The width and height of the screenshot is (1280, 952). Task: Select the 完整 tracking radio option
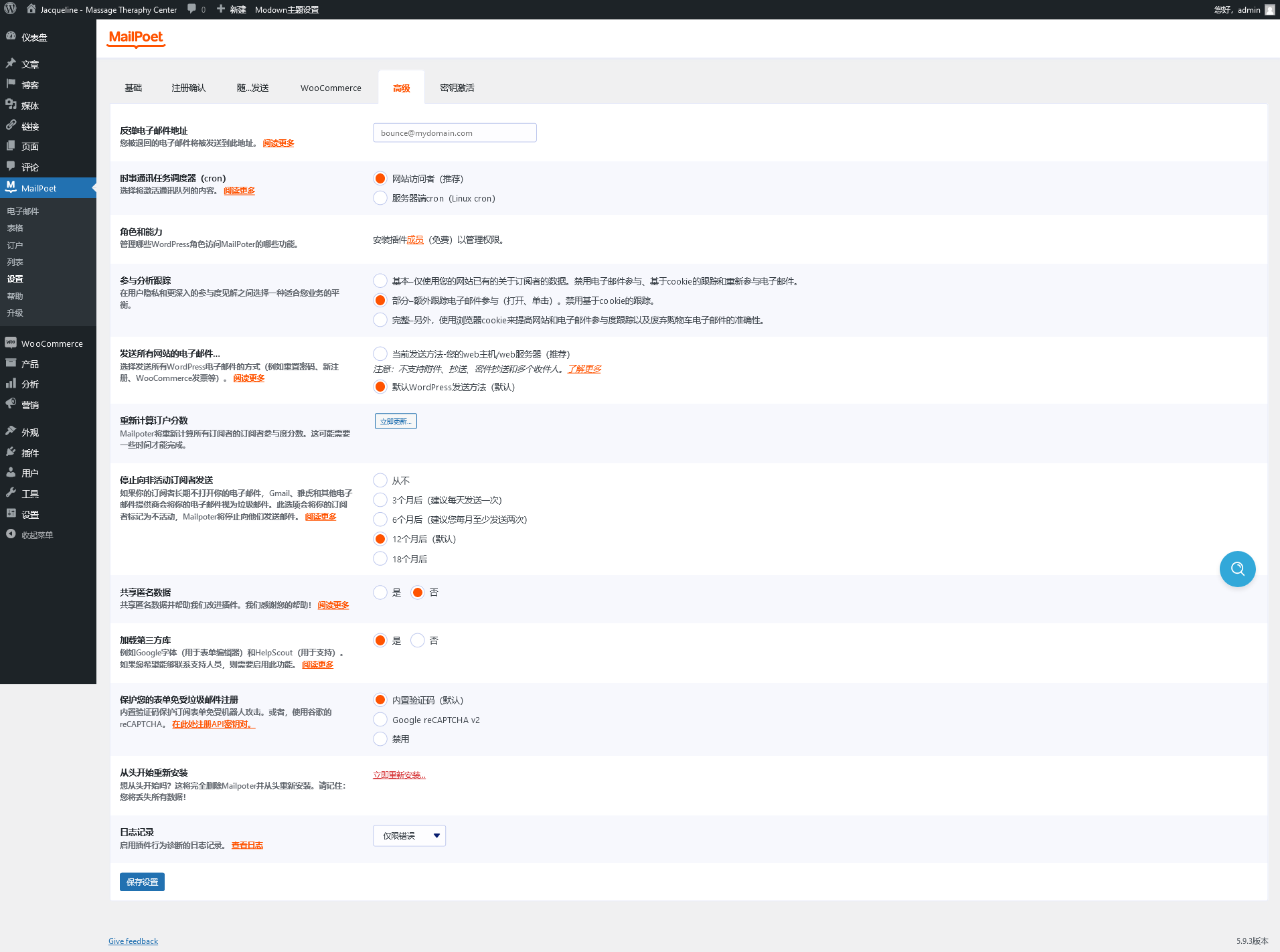tap(380, 320)
